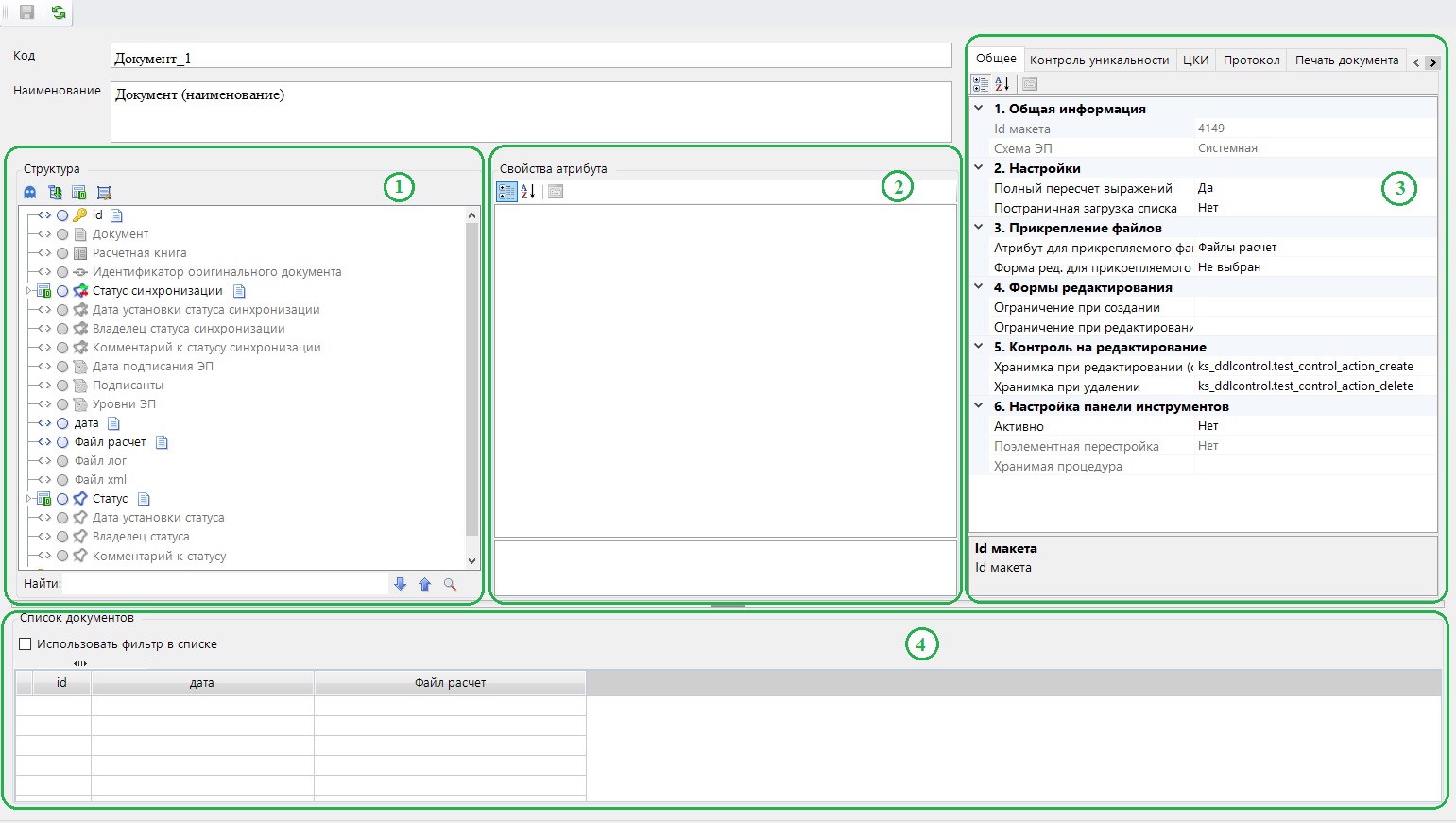1456x823 pixels.
Task: Enable 'Использовать фильтр в списке' checkbox
Action: 26,644
